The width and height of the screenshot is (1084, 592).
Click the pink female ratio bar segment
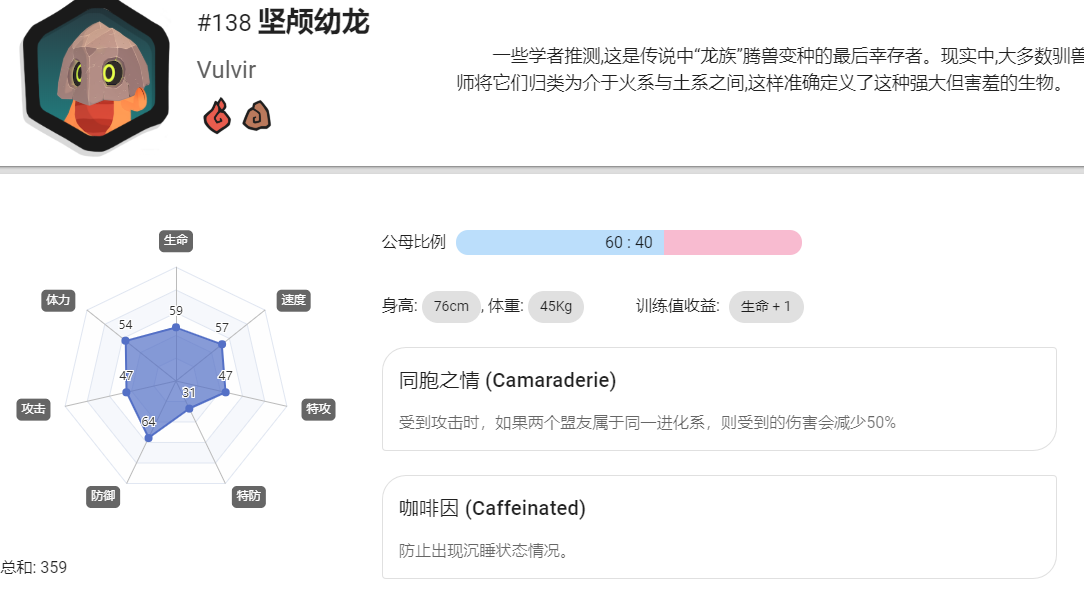pyautogui.click(x=733, y=243)
